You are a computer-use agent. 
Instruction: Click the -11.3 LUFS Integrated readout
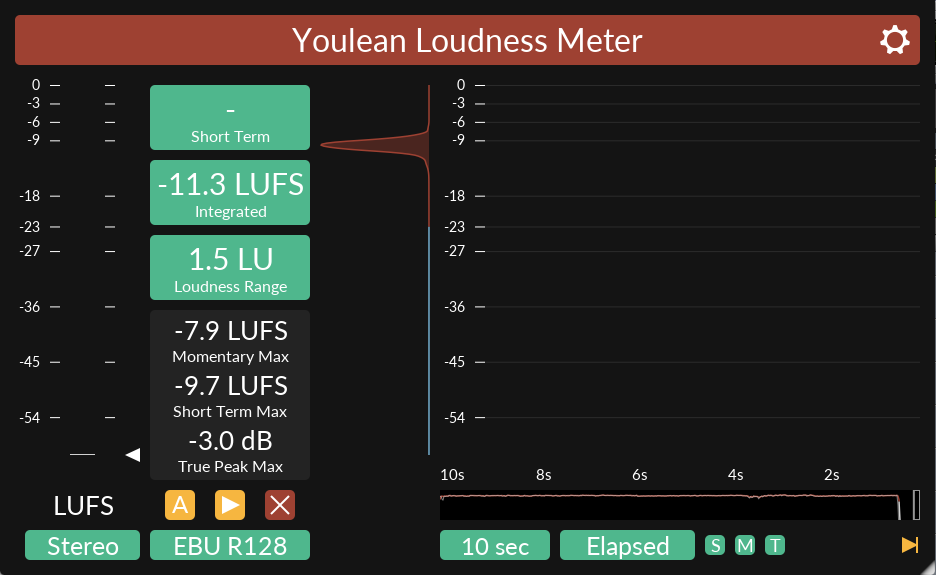230,192
